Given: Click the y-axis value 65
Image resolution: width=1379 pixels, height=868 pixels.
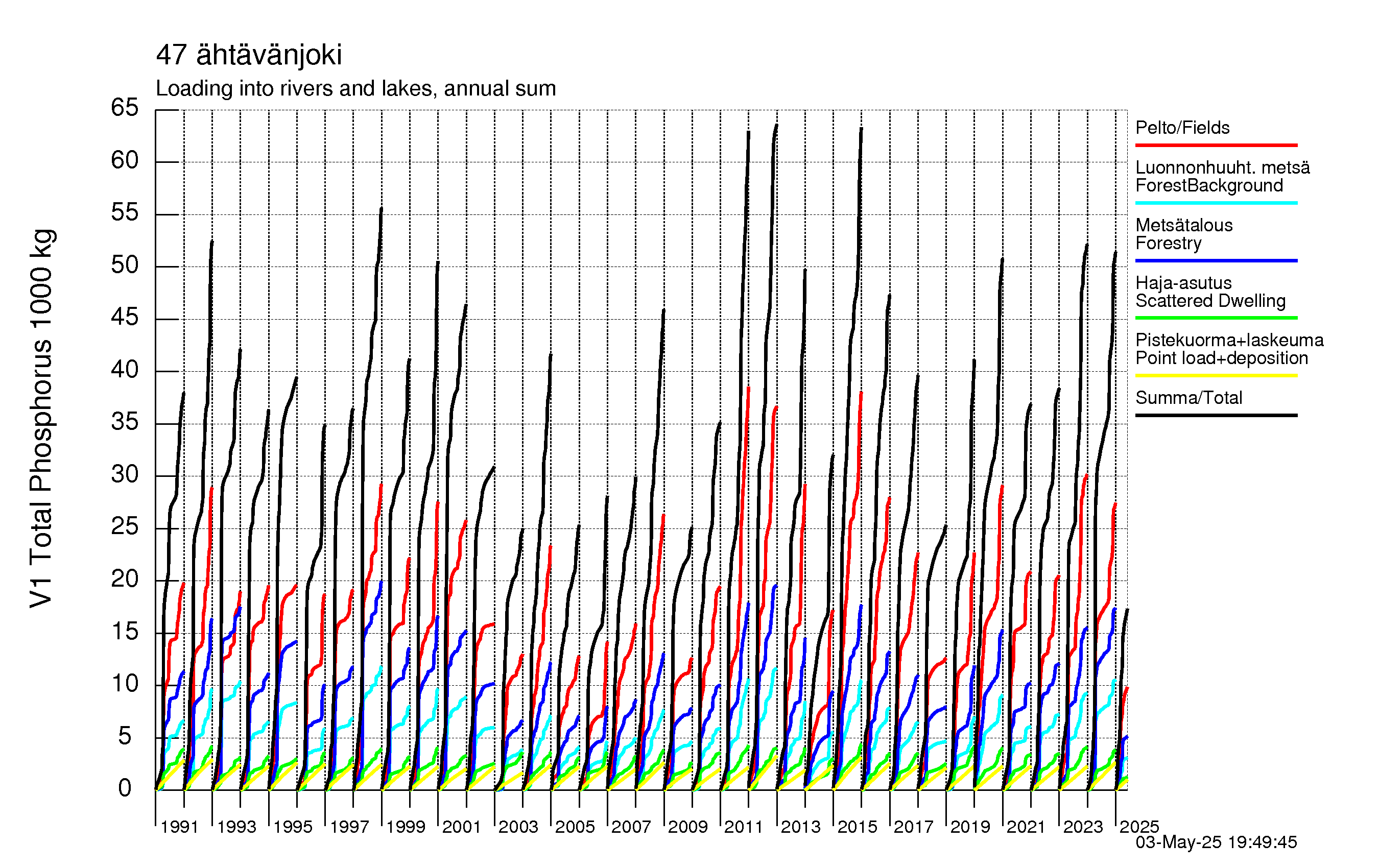Looking at the screenshot, I should [x=125, y=107].
